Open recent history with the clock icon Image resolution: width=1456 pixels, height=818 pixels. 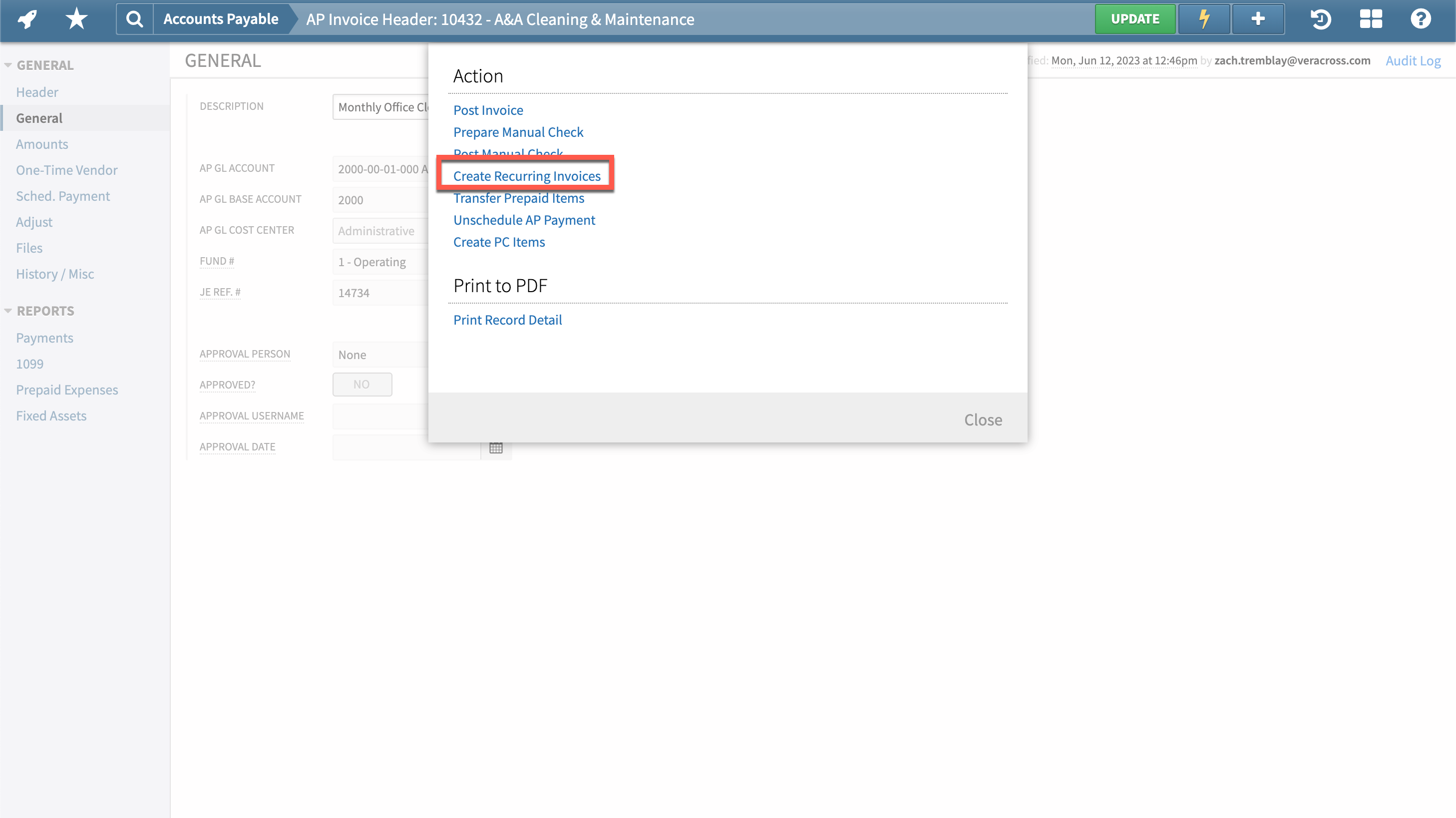click(1321, 18)
